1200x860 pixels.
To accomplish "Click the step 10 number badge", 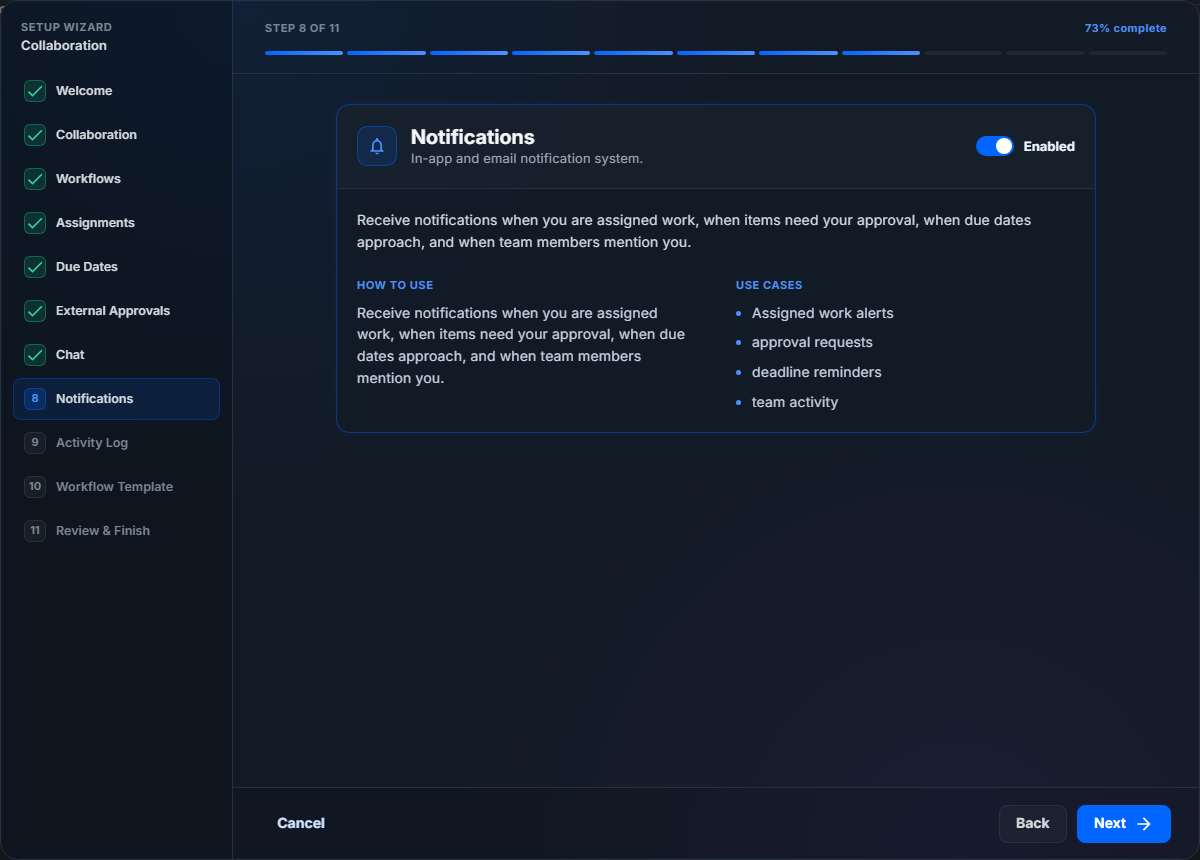I will click(x=35, y=487).
